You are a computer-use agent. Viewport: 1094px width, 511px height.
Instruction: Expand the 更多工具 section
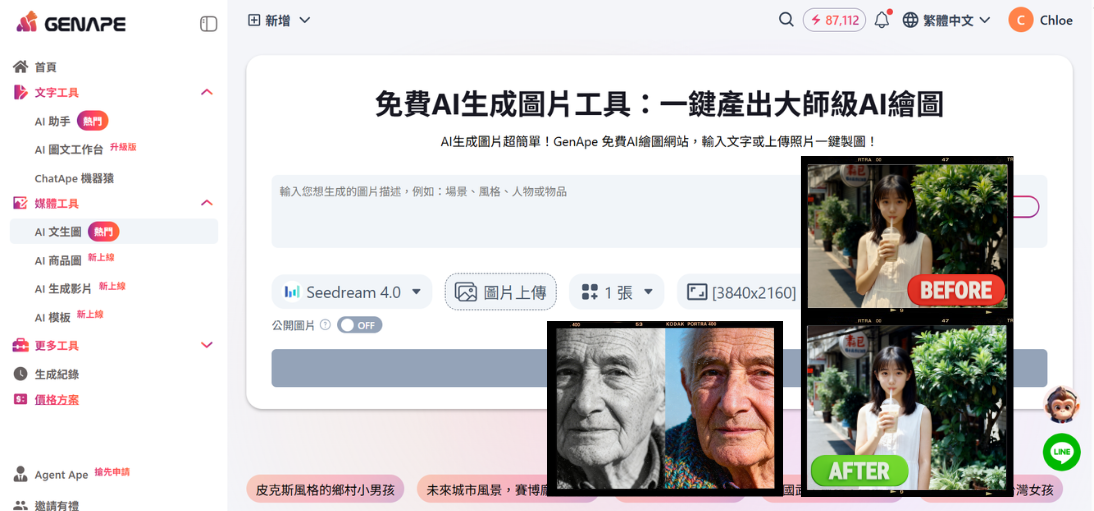207,345
